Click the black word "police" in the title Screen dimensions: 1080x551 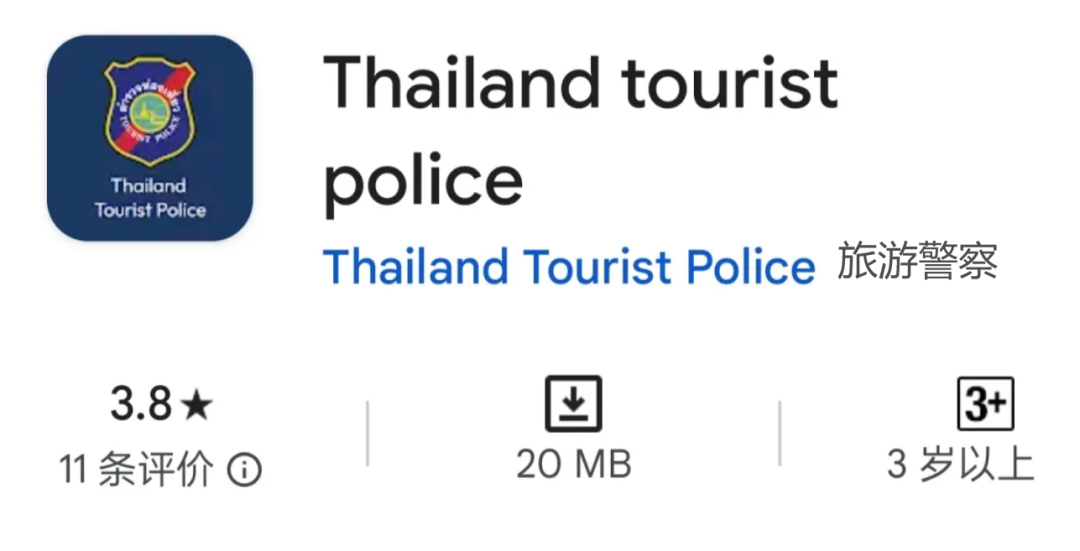tap(424, 180)
